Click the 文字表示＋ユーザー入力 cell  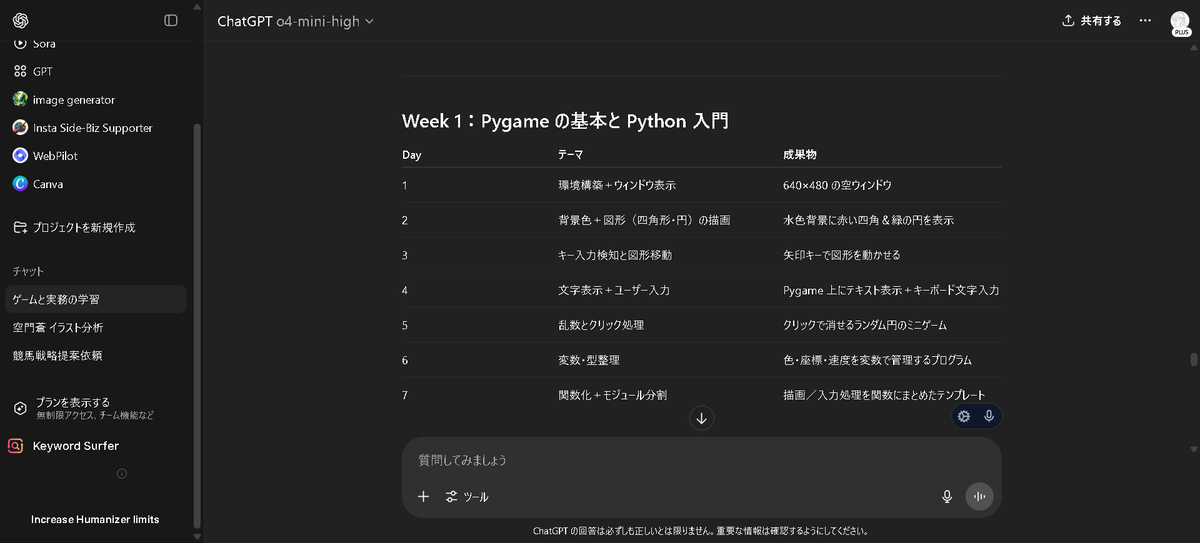[x=614, y=290]
